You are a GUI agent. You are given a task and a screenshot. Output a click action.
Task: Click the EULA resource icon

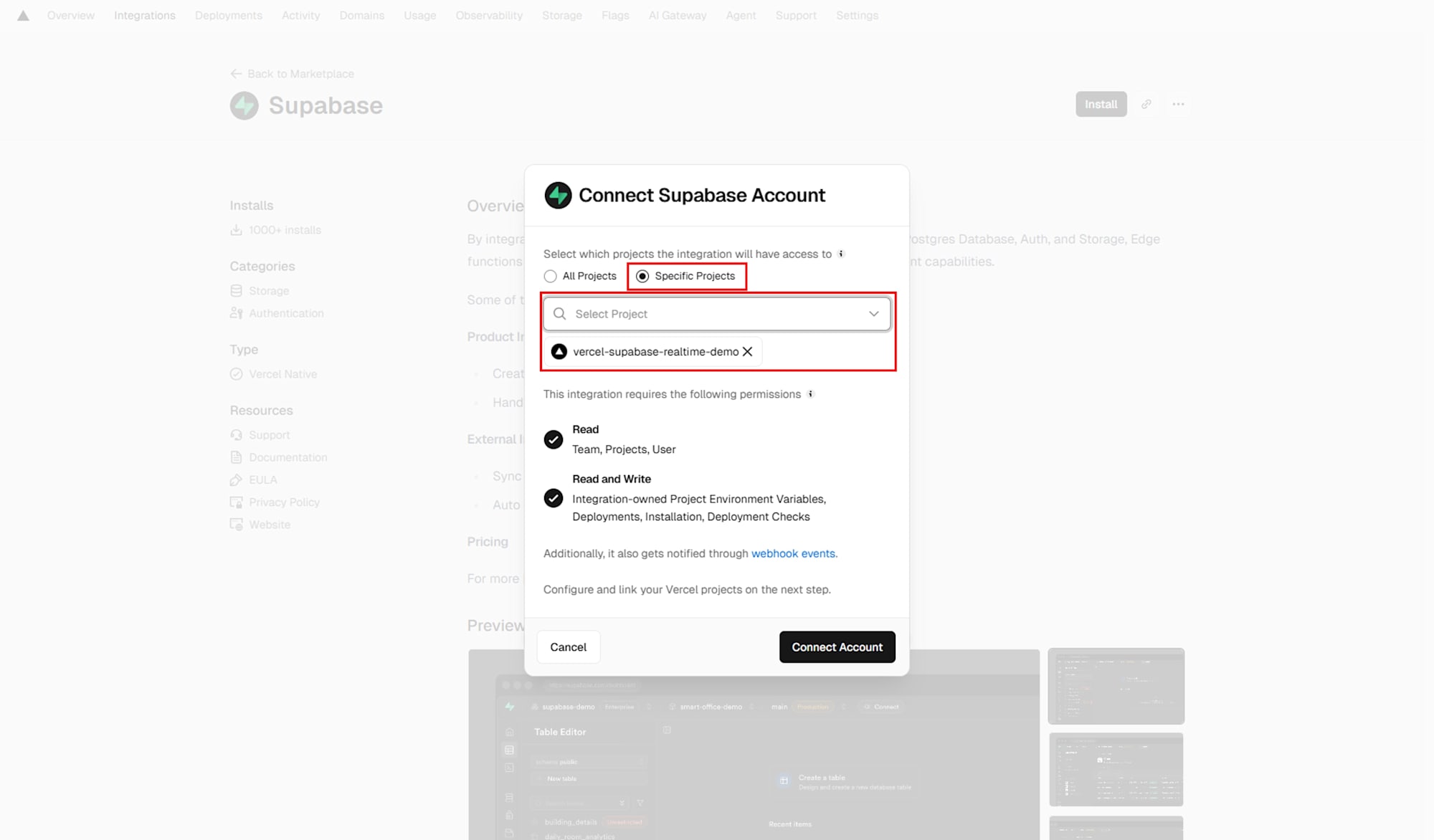coord(237,479)
